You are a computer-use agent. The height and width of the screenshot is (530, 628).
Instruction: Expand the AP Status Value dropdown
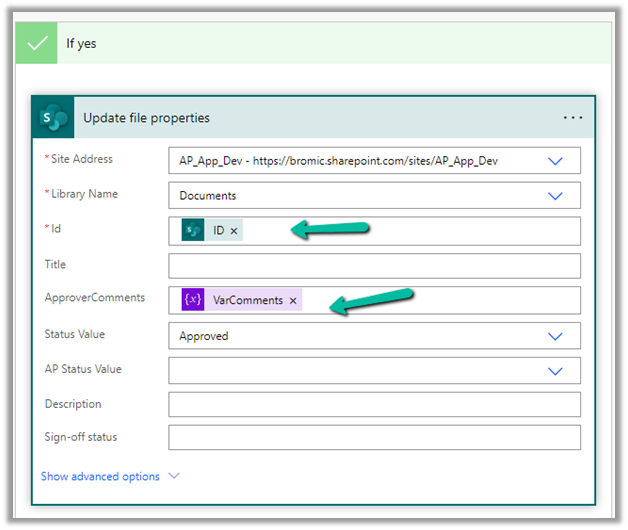point(556,371)
